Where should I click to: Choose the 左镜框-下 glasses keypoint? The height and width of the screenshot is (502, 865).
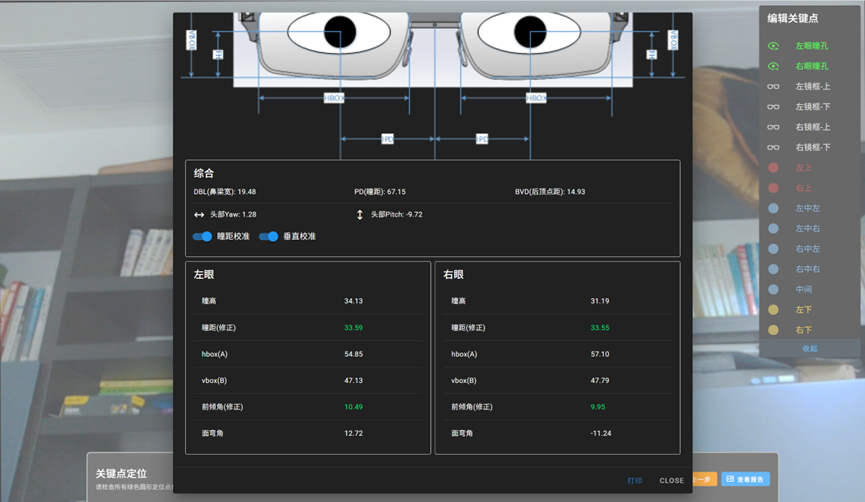[x=798, y=107]
